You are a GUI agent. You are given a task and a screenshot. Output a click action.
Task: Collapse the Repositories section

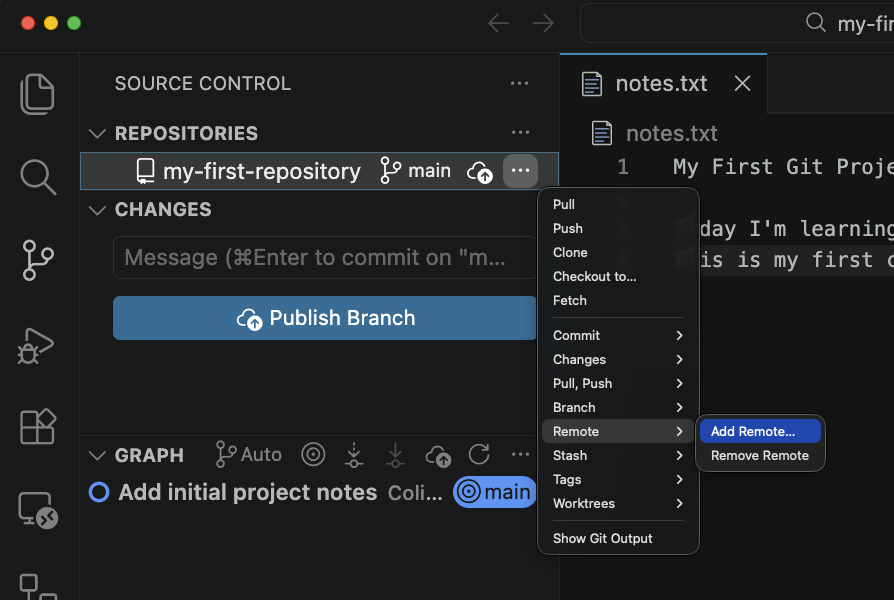pos(97,133)
